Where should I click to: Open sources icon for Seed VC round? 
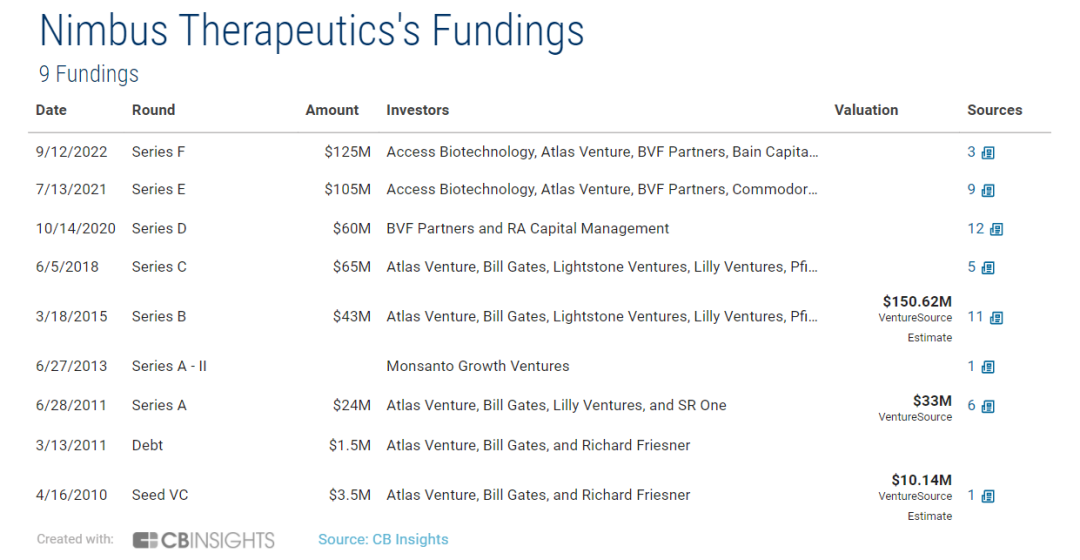[x=988, y=496]
